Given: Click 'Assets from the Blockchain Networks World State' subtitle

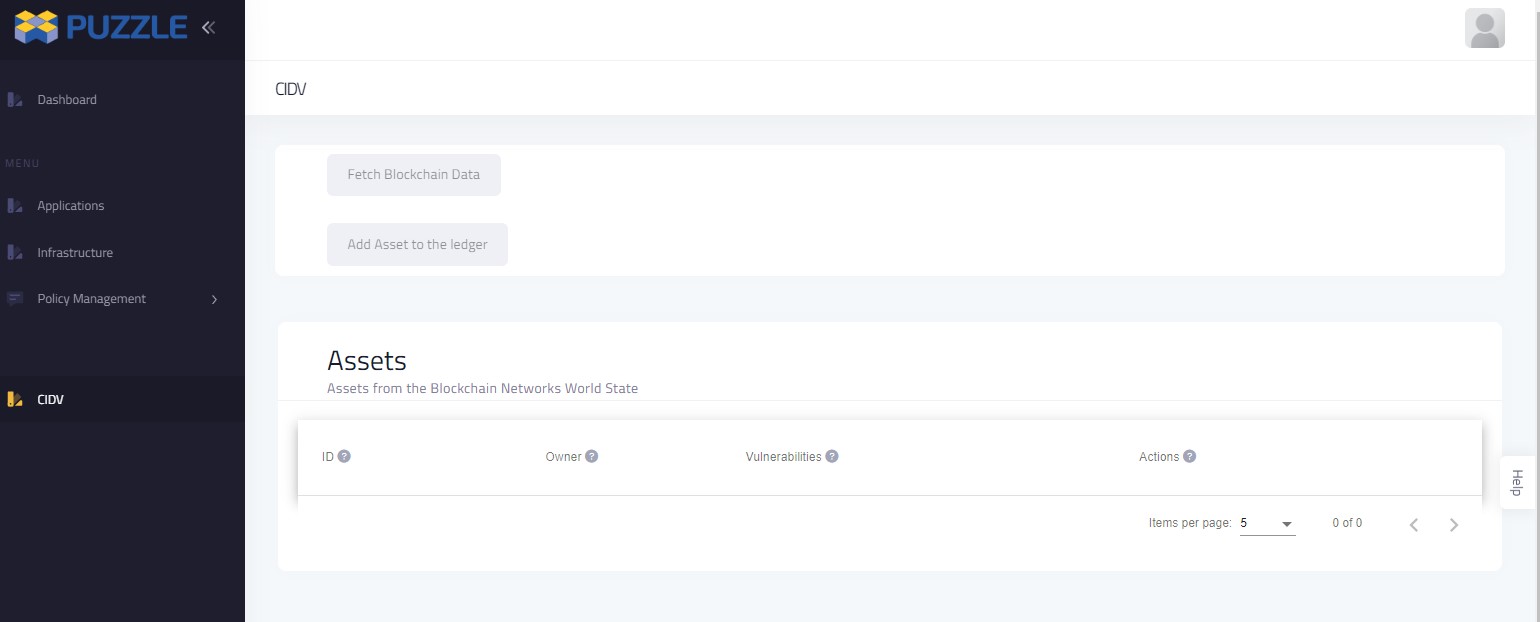Looking at the screenshot, I should [482, 388].
